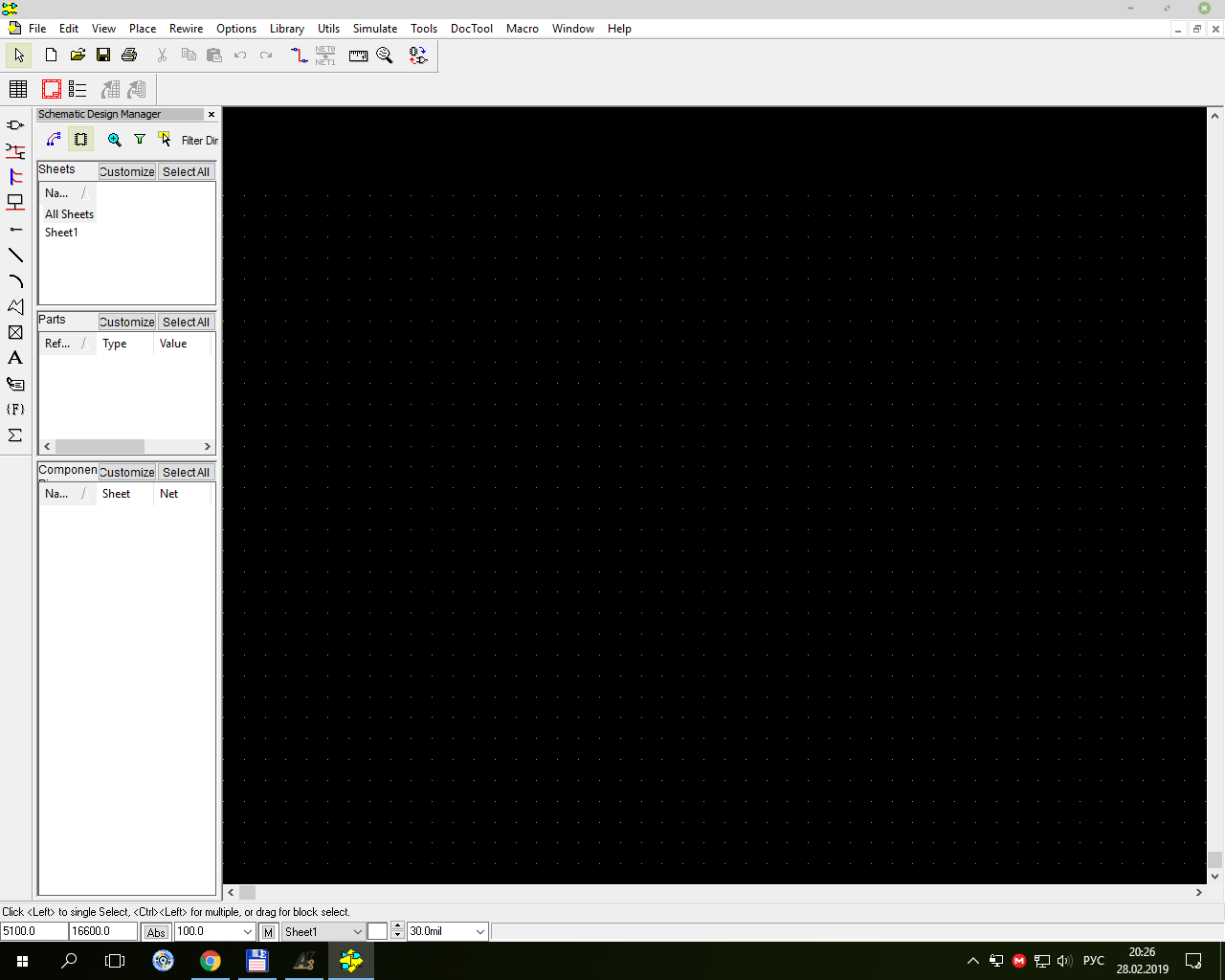Open Google Chrome from the taskbar

pos(211,961)
